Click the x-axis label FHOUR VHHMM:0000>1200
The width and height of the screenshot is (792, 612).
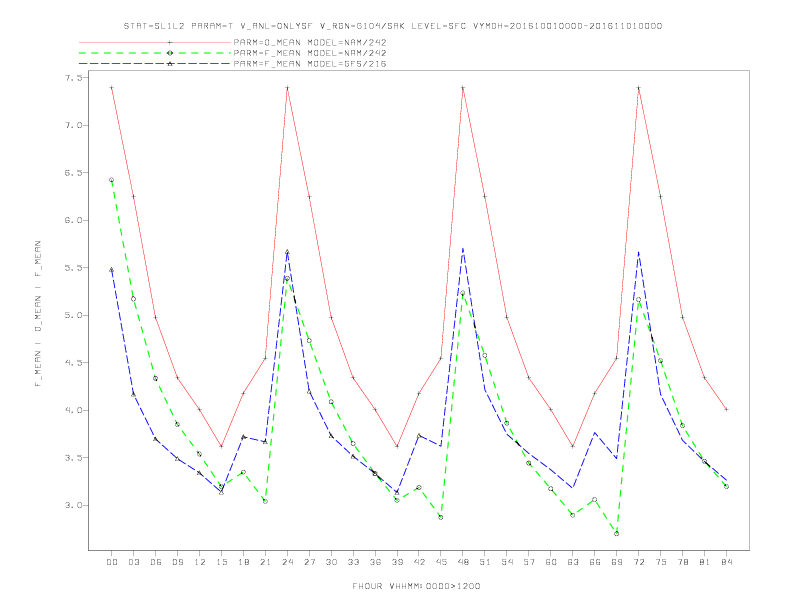pyautogui.click(x=416, y=586)
